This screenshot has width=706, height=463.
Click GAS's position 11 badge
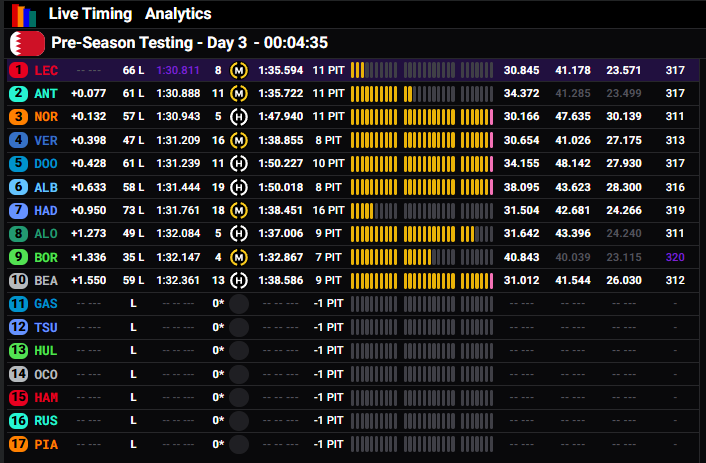coord(18,304)
